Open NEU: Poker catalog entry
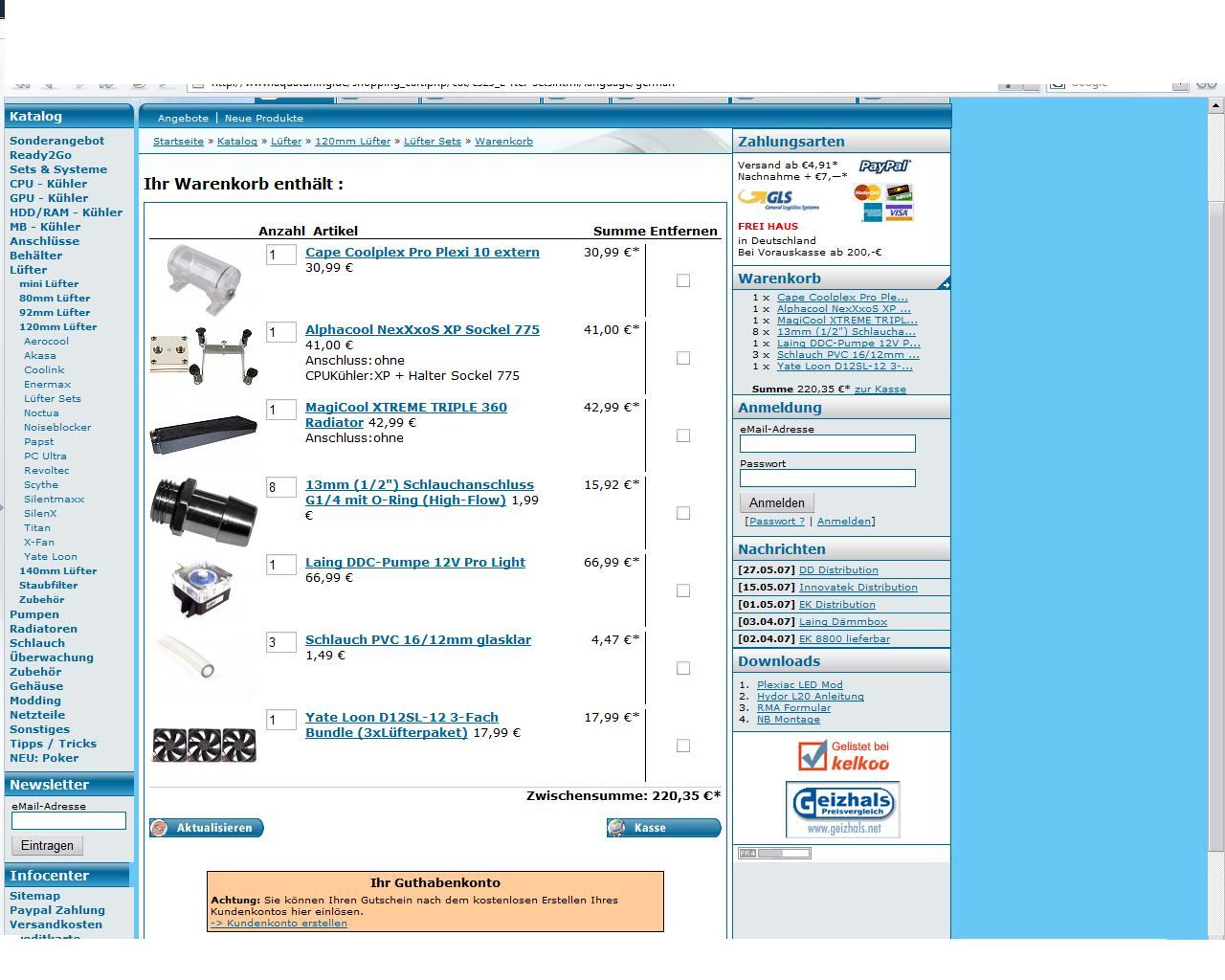1225x980 pixels. (44, 758)
